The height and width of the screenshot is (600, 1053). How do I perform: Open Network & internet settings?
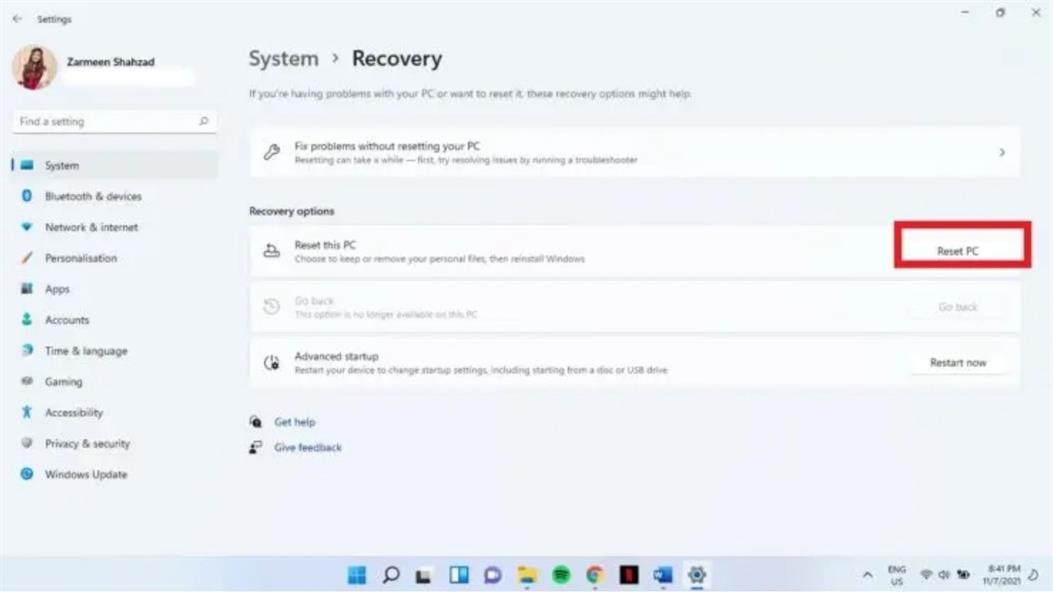(x=115, y=227)
